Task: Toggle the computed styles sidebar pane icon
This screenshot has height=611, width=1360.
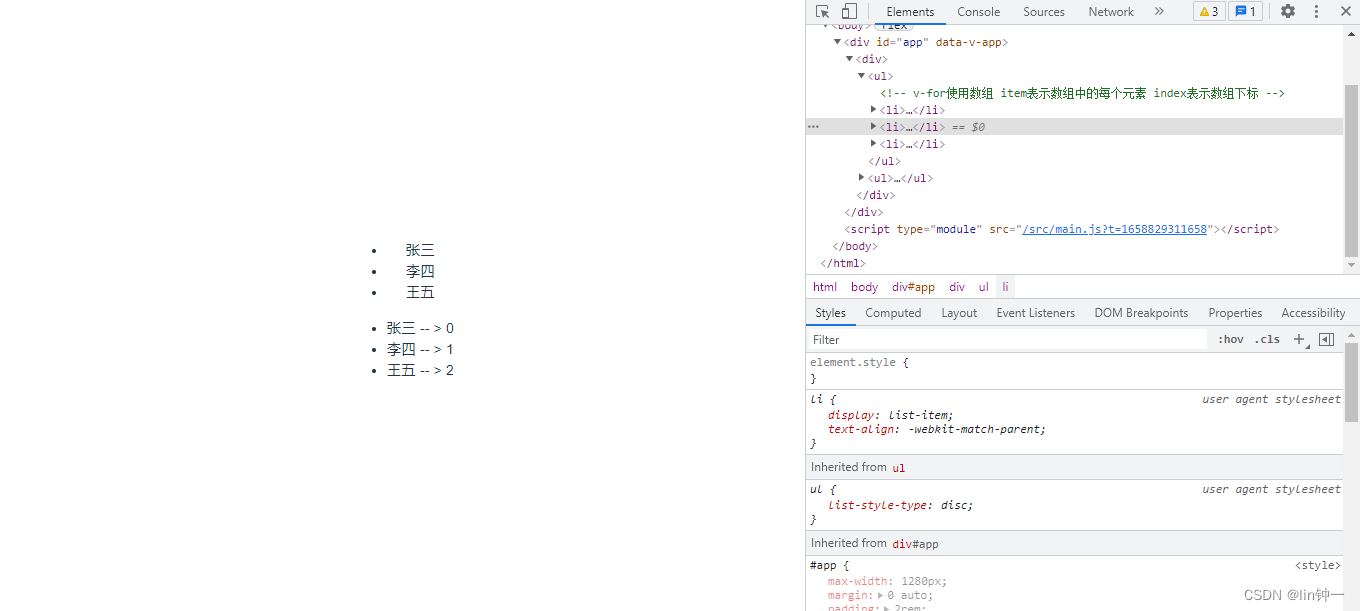Action: [x=1326, y=339]
